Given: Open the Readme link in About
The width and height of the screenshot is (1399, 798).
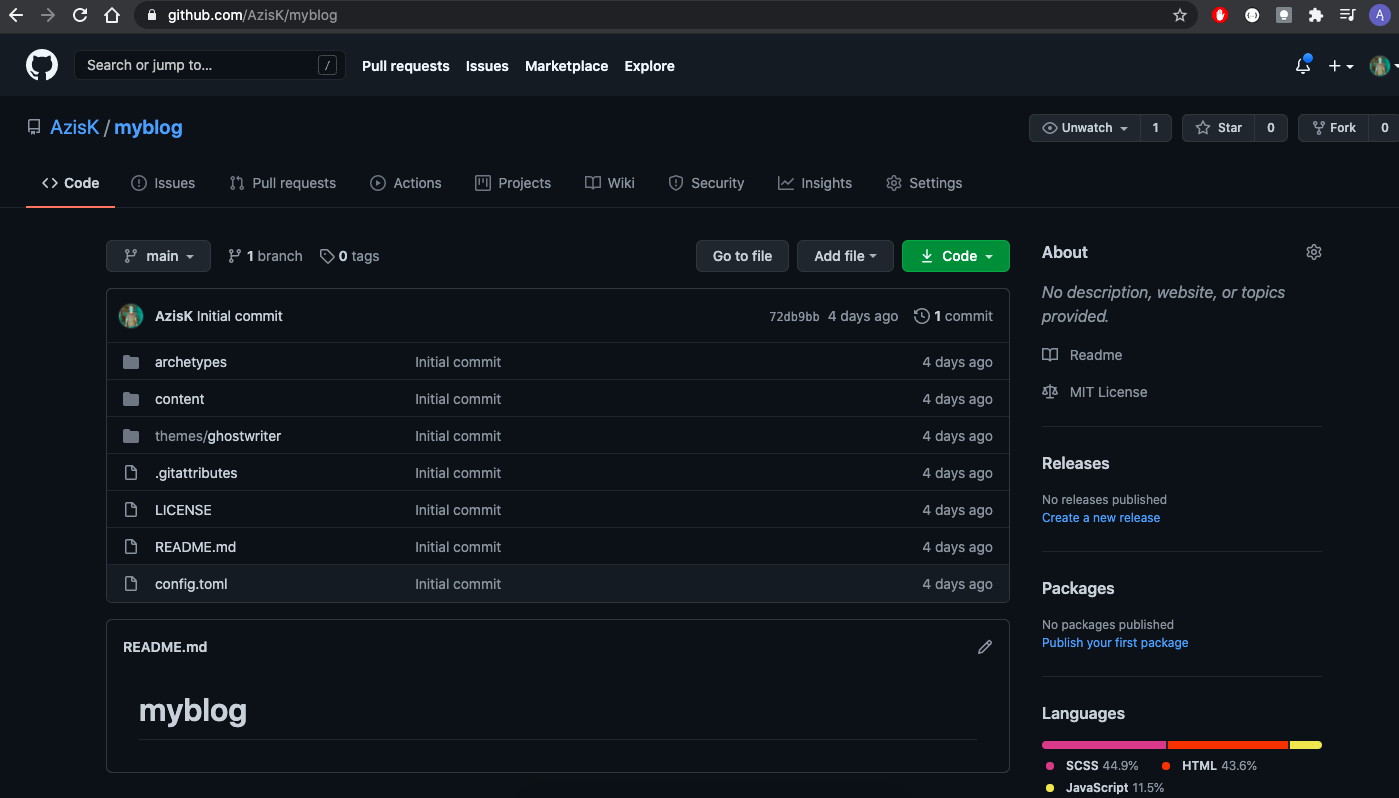Looking at the screenshot, I should (1082, 355).
